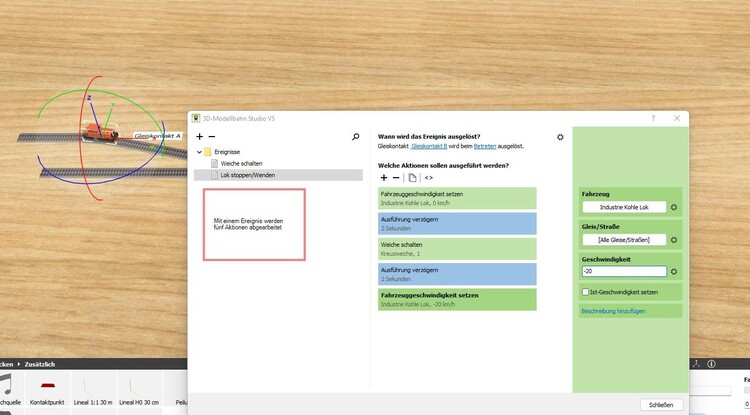
Task: Remove the event via the minus icon above Ereignisse
Action: [212, 137]
